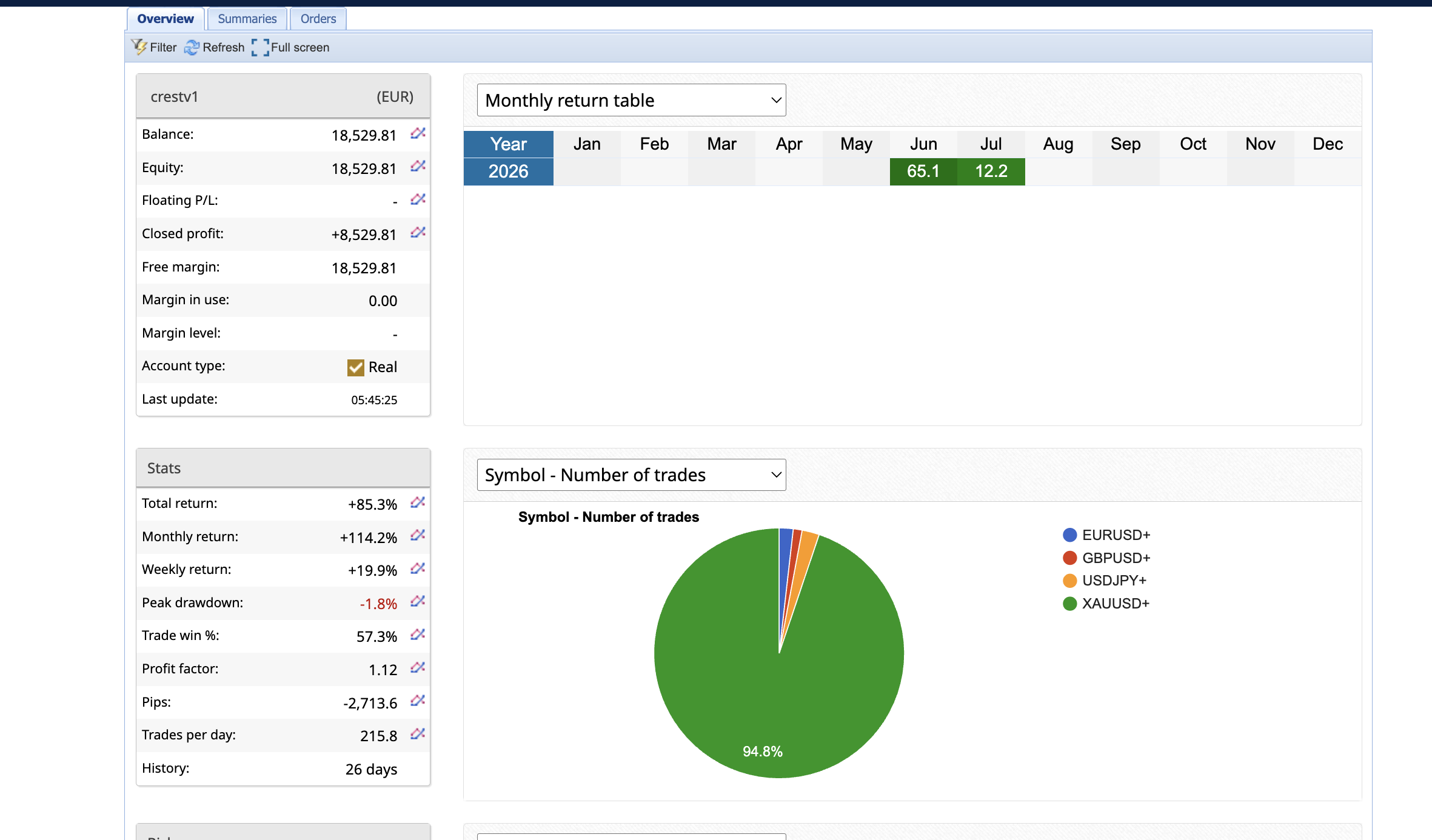
Task: Click the Aug column header
Action: 1059,144
